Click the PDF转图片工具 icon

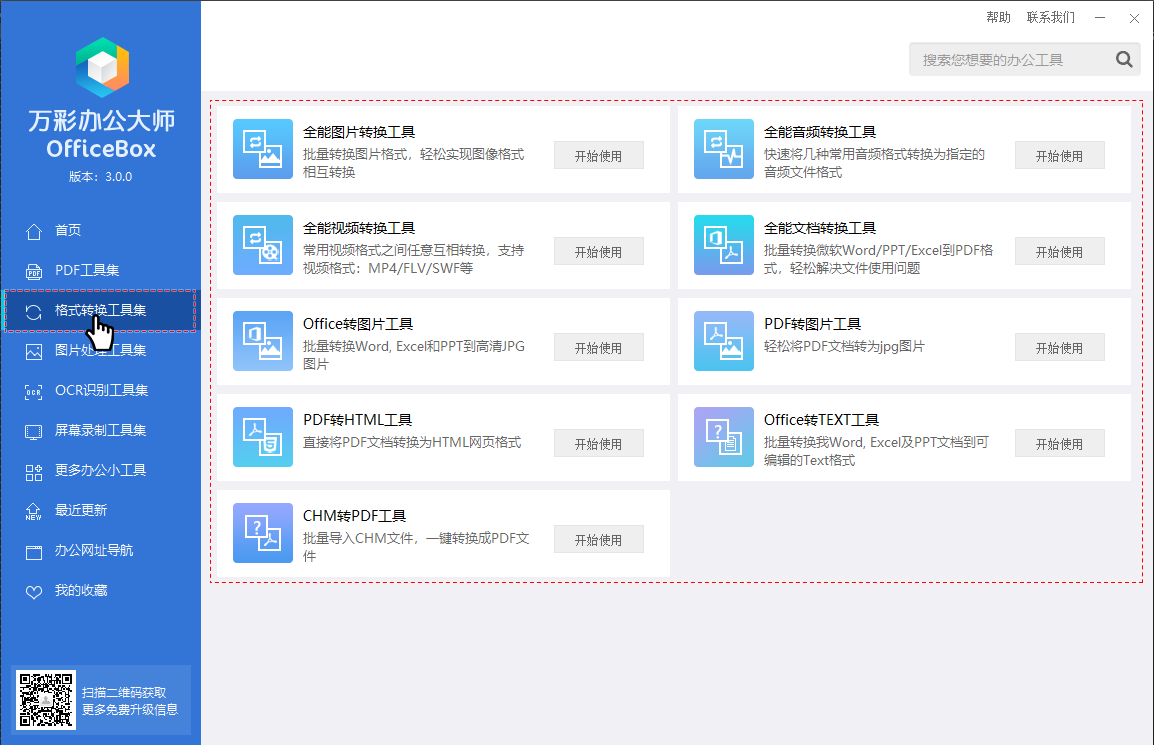click(x=724, y=341)
